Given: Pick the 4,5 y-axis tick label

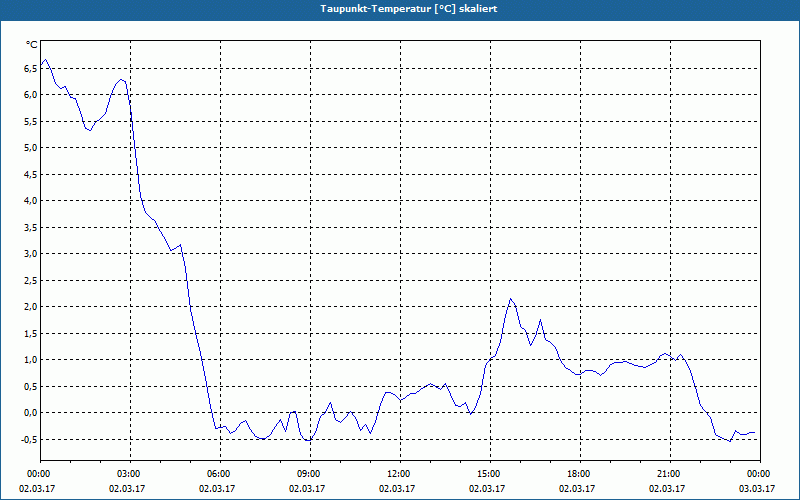Looking at the screenshot, I should pos(30,174).
